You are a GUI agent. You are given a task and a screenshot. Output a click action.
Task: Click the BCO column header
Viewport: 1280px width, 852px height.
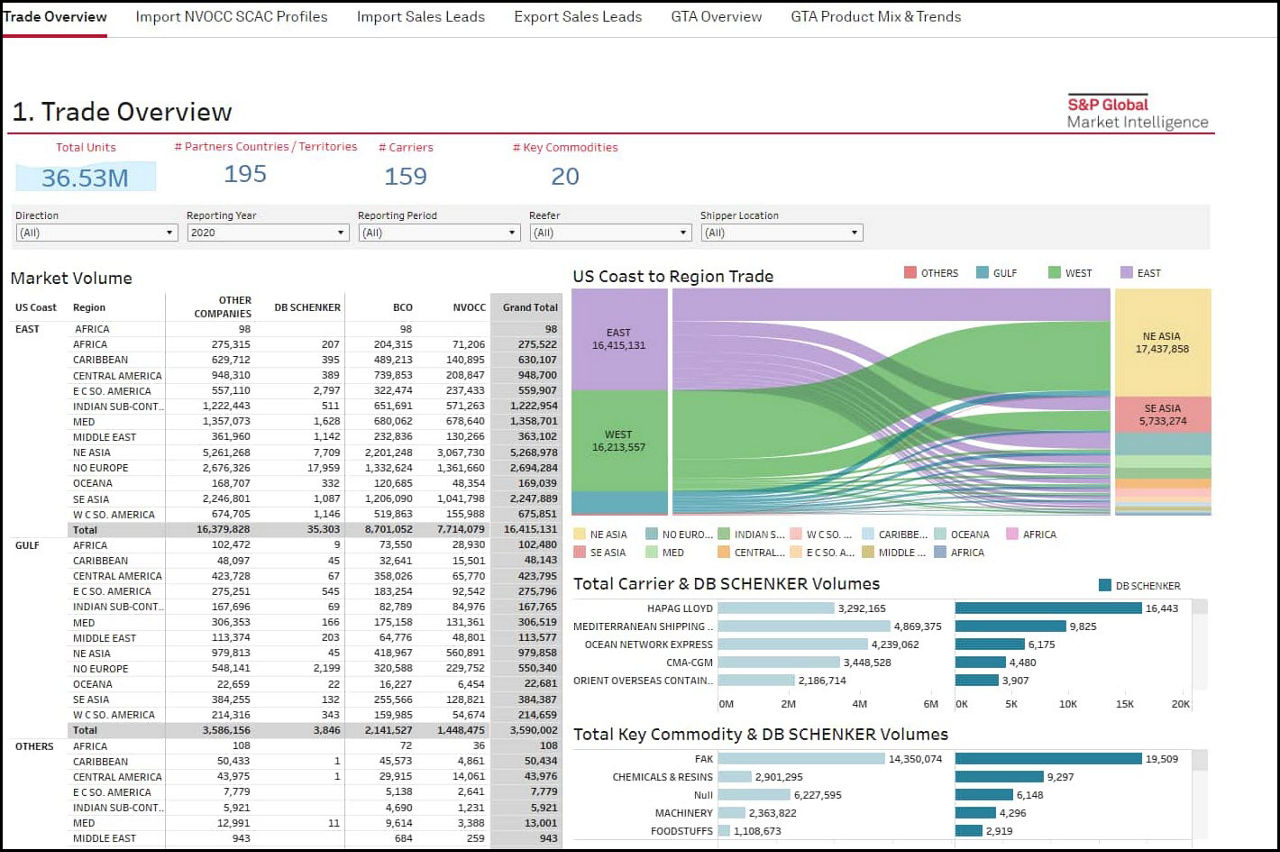(402, 307)
